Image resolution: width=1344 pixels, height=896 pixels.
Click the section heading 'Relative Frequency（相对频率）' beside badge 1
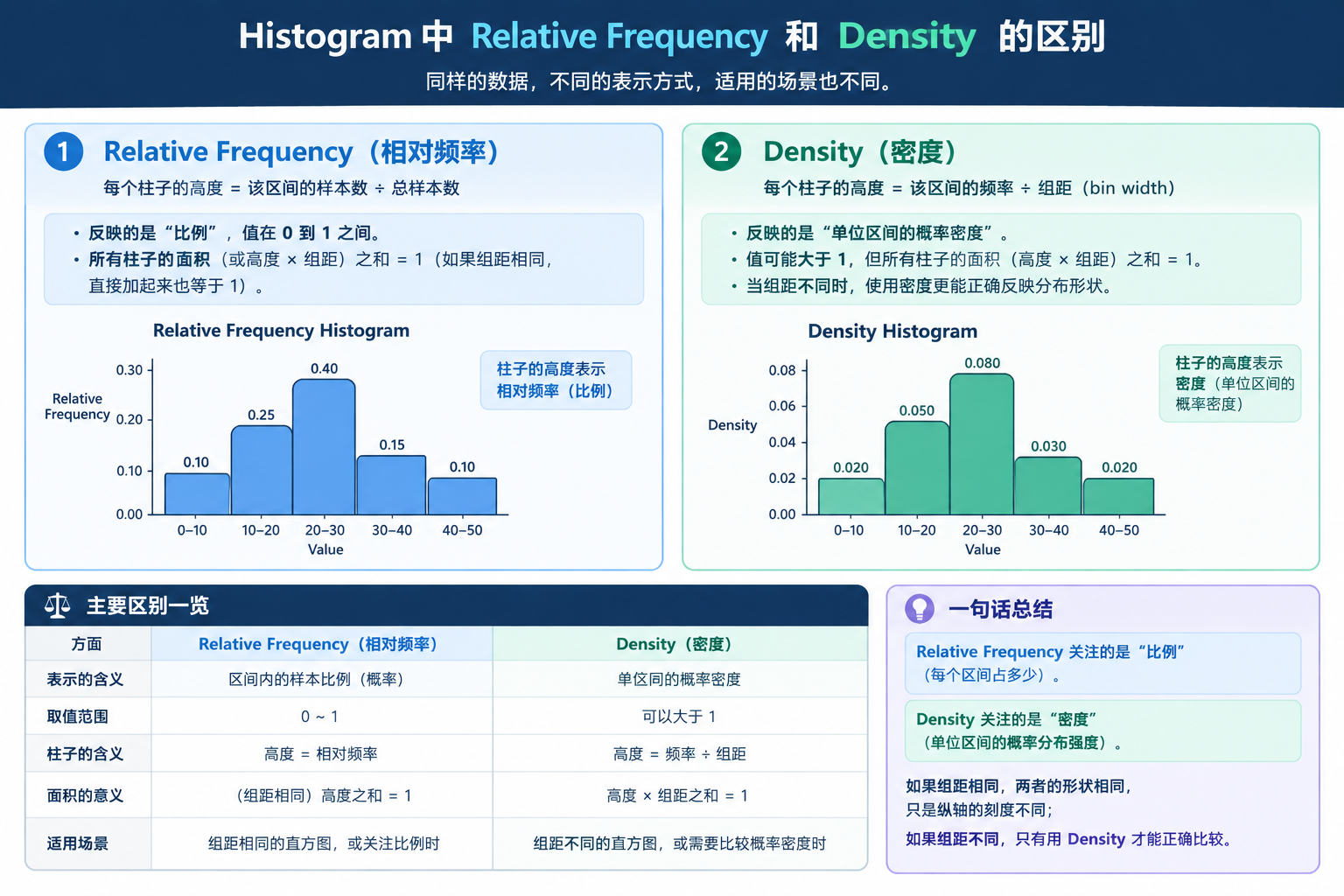[x=303, y=151]
